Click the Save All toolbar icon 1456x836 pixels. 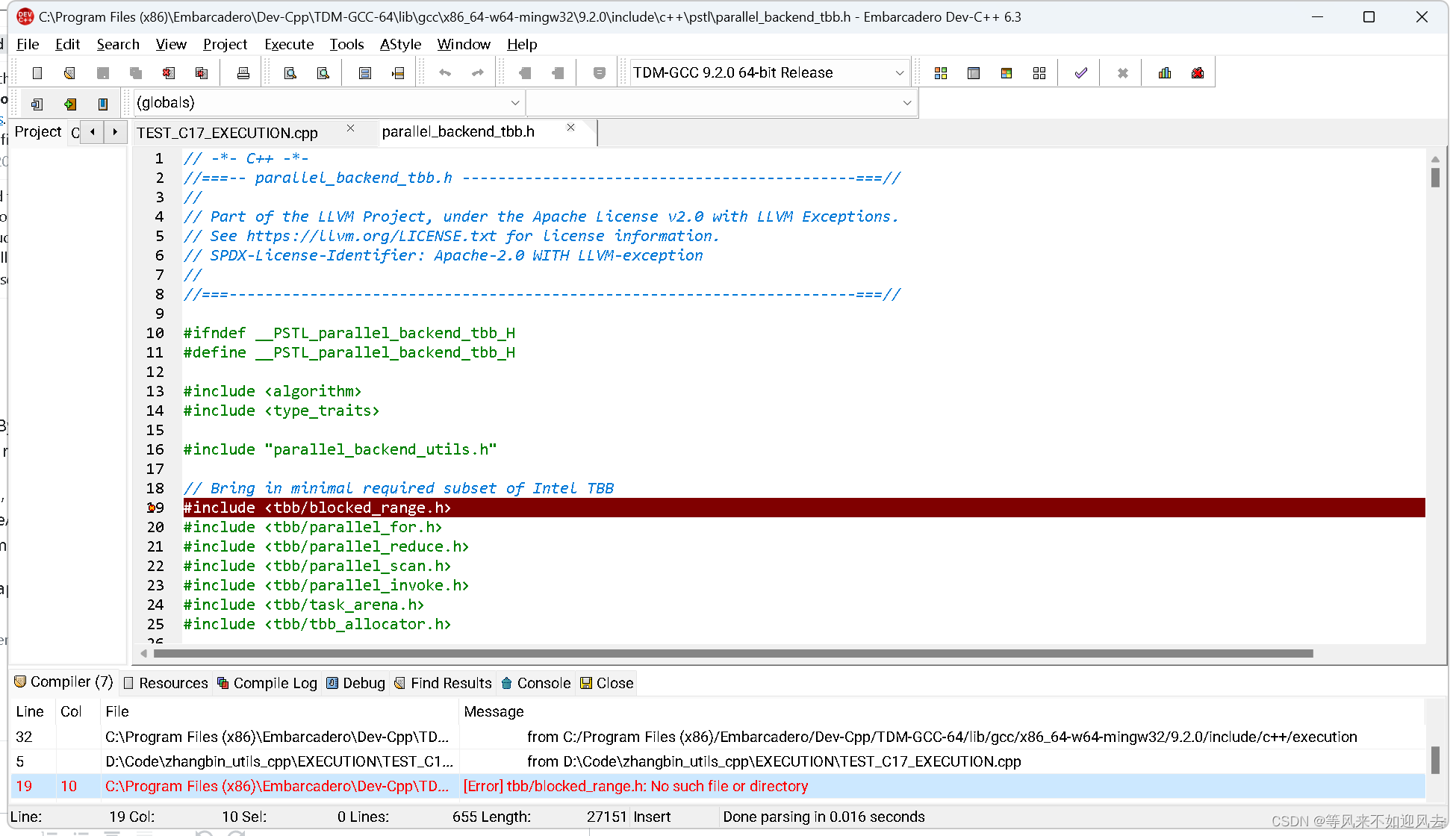point(136,73)
